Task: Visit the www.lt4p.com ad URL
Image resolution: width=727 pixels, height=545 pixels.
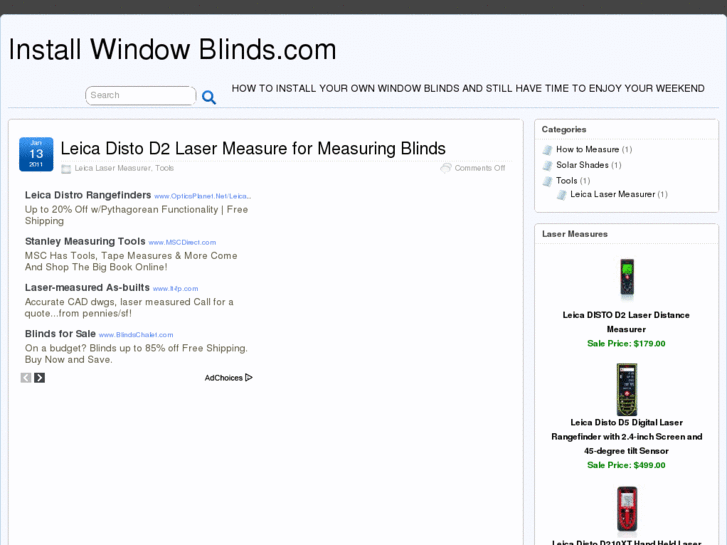Action: click(x=175, y=289)
